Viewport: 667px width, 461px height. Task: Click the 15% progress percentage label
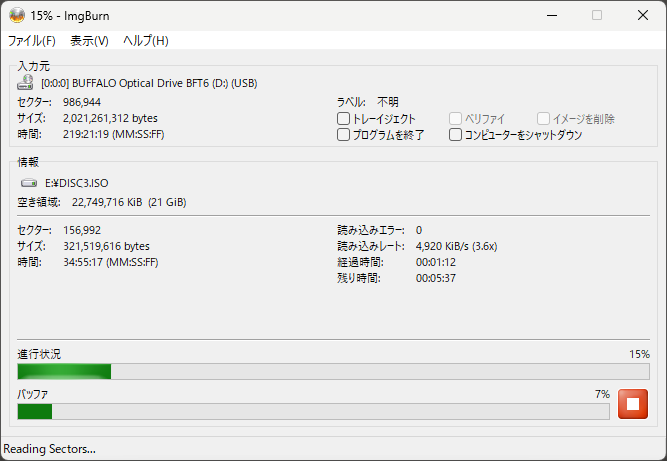point(639,354)
